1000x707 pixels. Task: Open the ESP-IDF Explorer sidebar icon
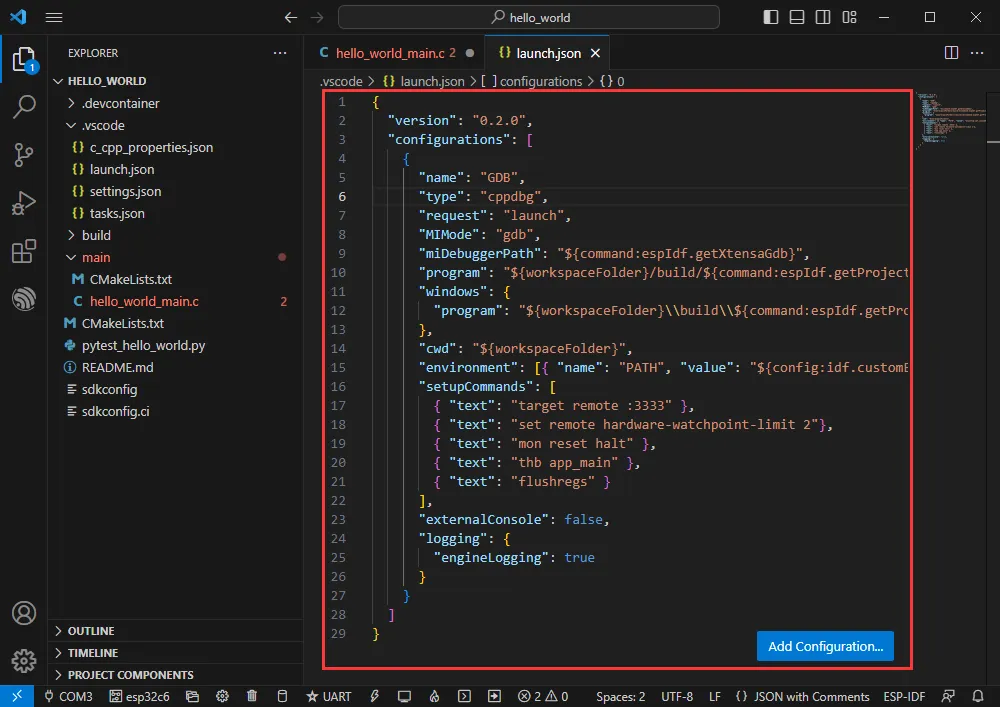coord(24,299)
